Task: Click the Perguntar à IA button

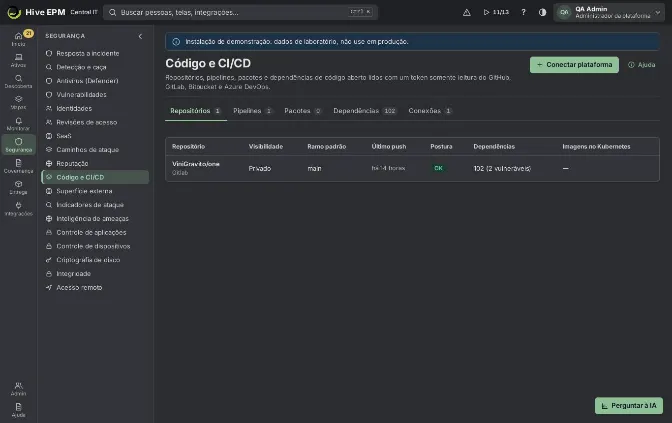Action: coord(629,405)
